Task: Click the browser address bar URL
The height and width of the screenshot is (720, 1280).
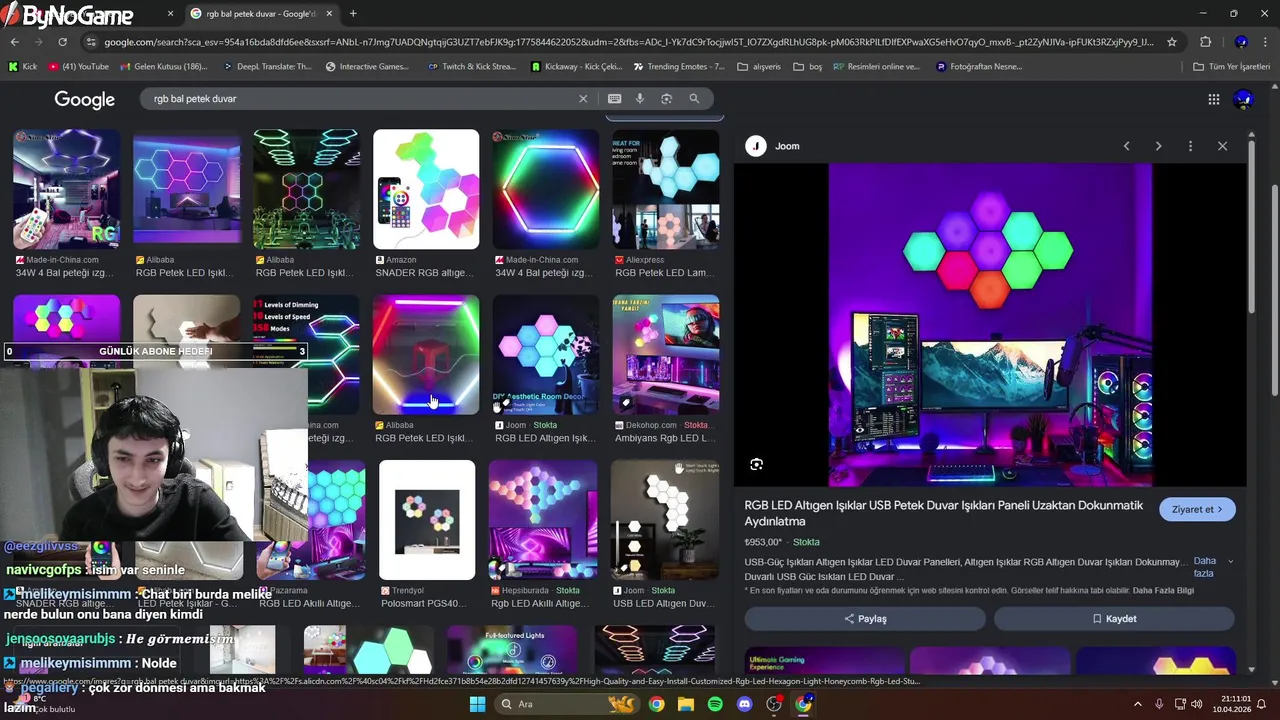Action: pyautogui.click(x=628, y=42)
